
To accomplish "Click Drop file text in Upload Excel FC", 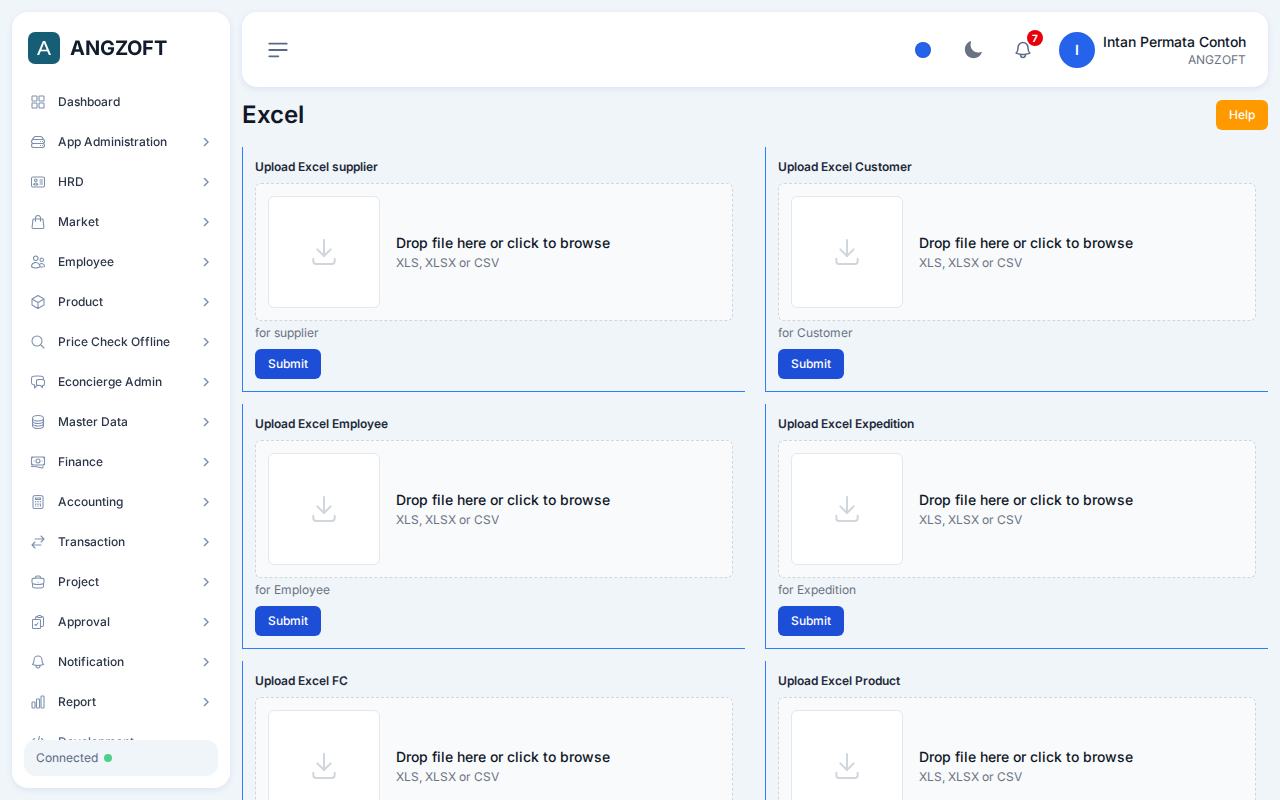I will point(503,757).
